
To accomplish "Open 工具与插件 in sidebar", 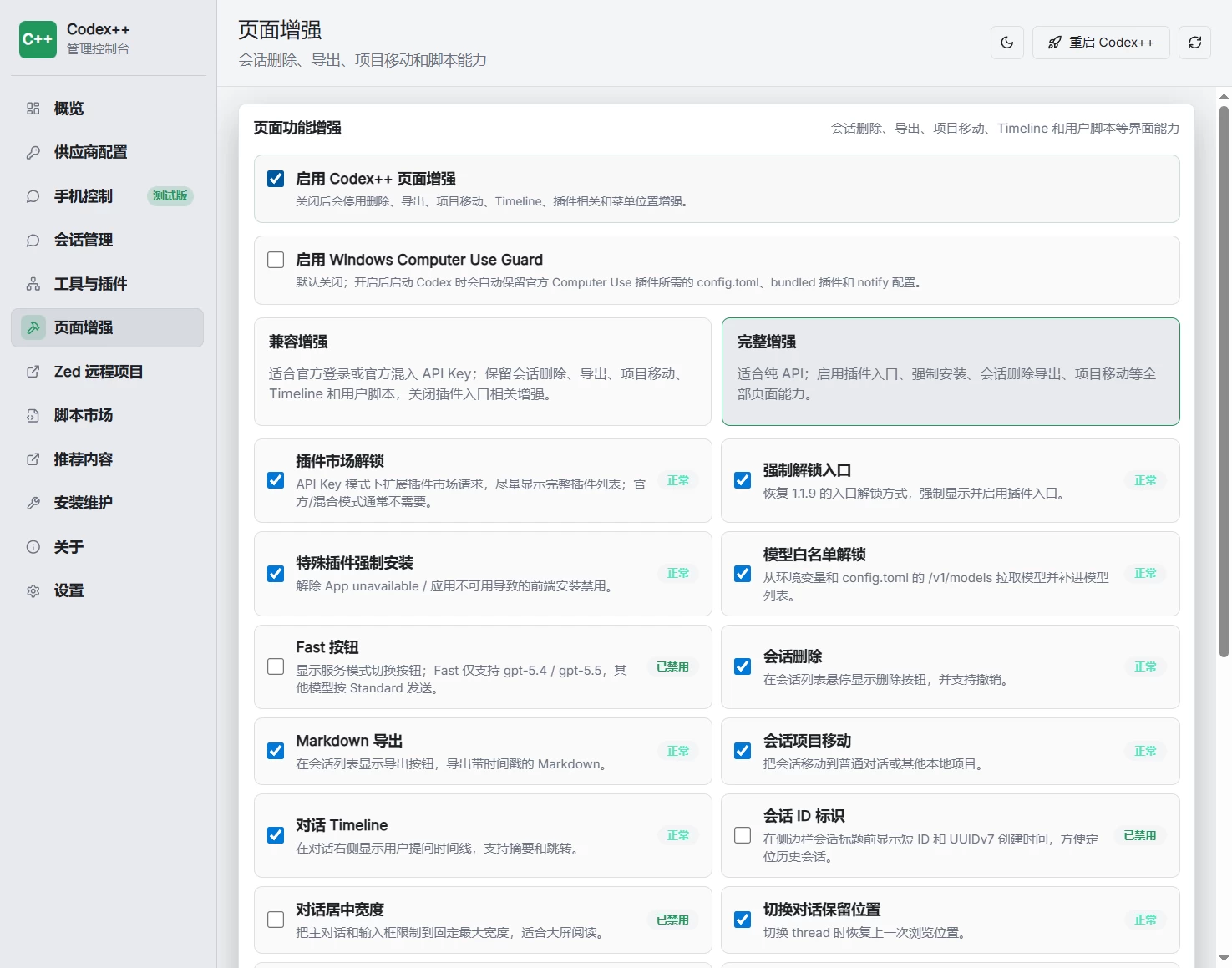I will (x=108, y=284).
